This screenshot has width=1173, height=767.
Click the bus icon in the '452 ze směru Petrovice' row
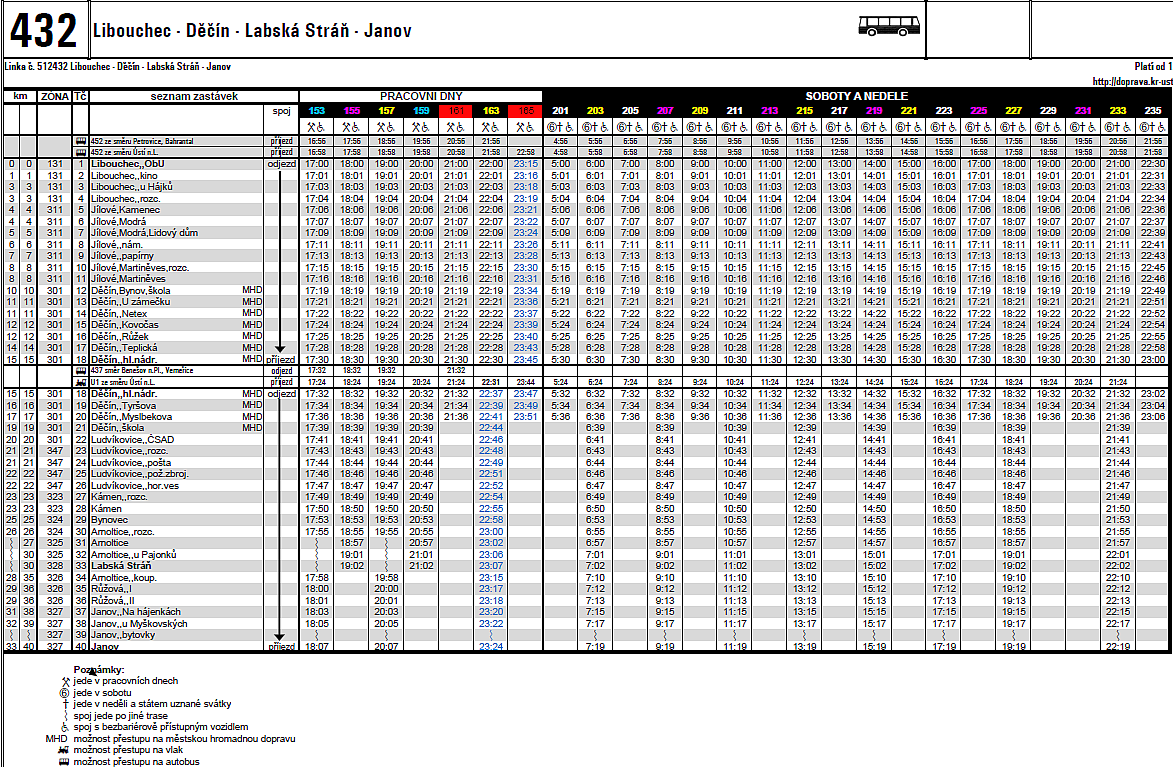pos(82,141)
